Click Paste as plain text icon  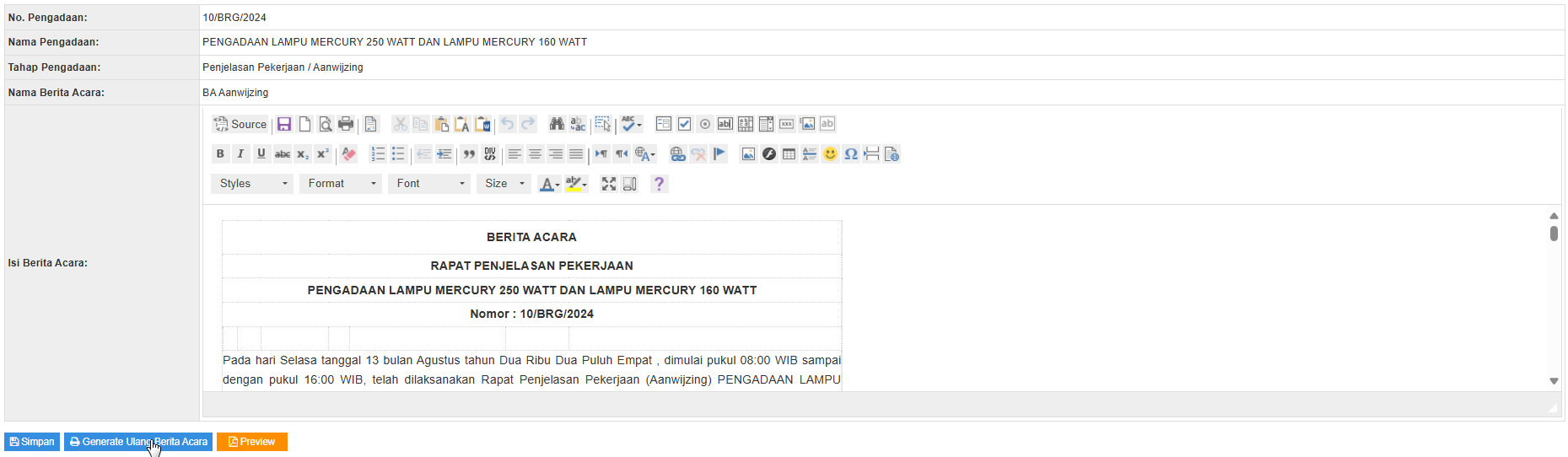pyautogui.click(x=462, y=124)
